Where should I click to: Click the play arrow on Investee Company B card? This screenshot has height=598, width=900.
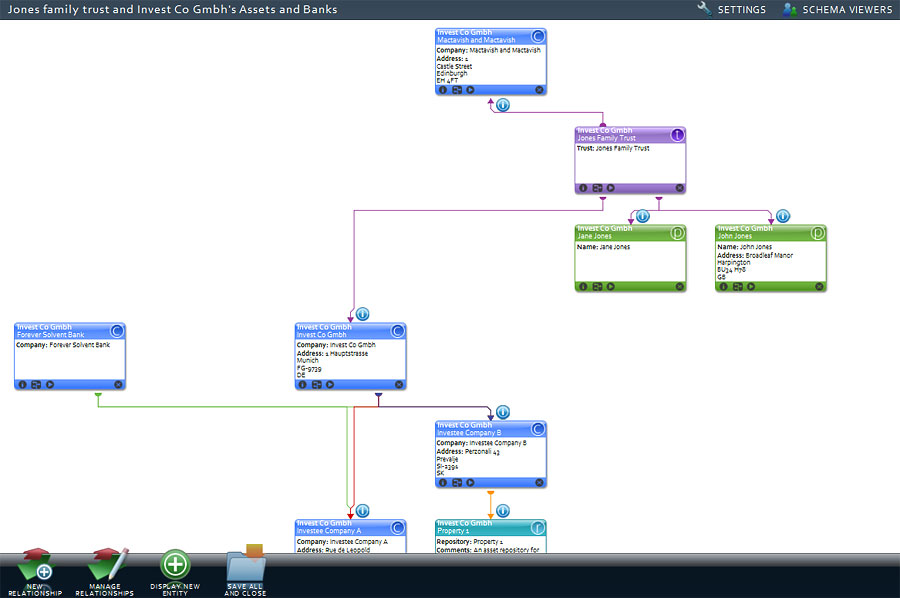point(470,483)
